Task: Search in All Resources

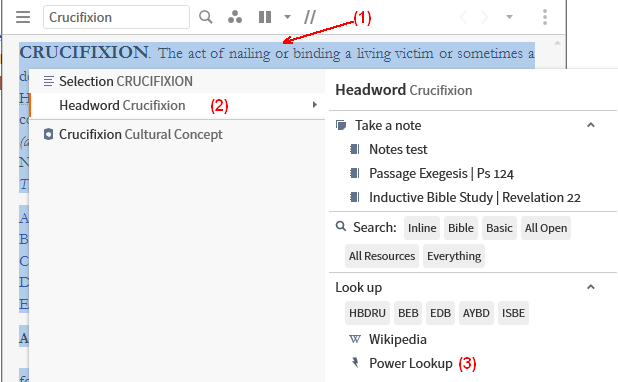Action: [382, 256]
